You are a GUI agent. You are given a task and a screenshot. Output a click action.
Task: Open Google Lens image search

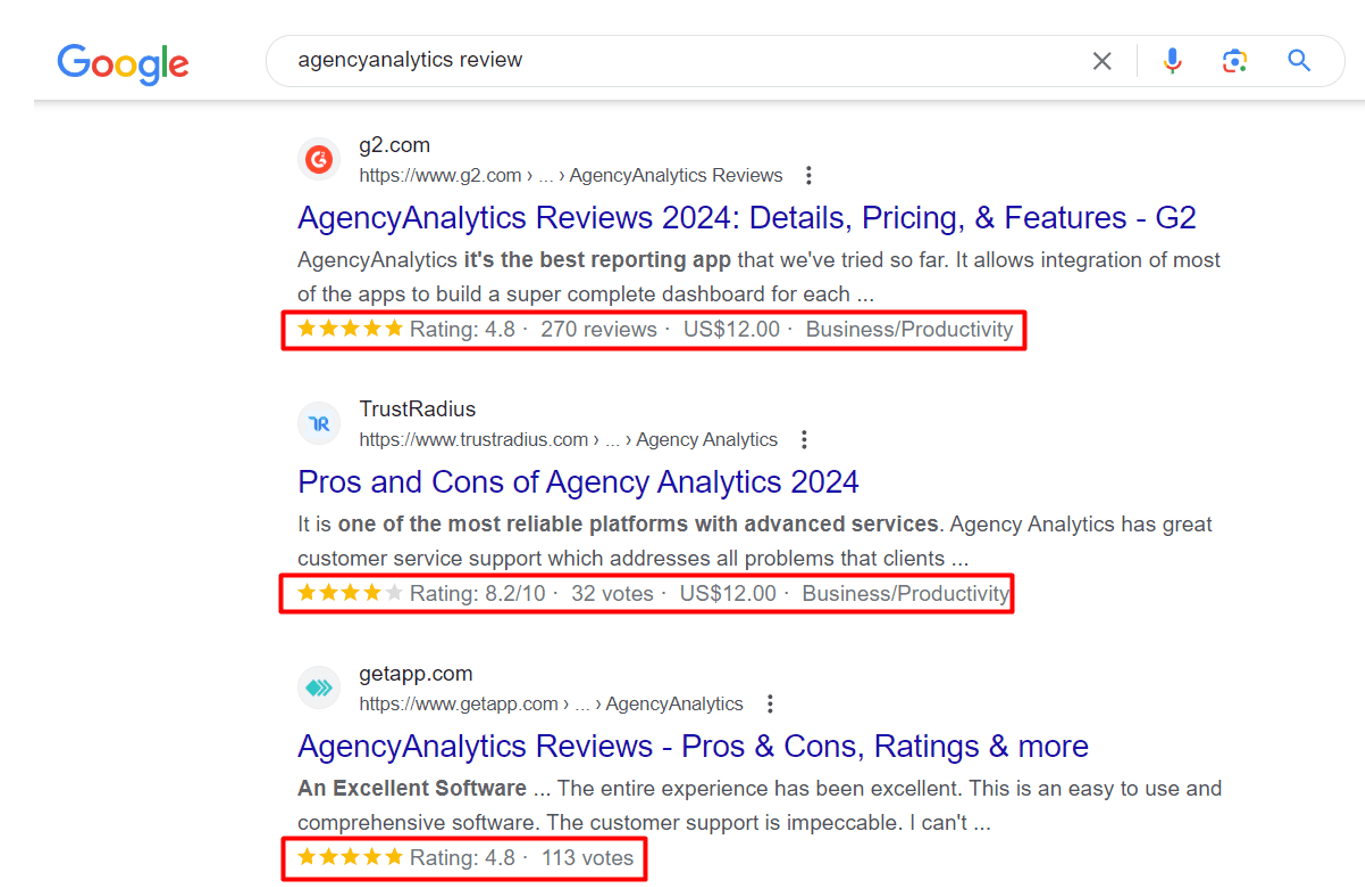pos(1235,61)
